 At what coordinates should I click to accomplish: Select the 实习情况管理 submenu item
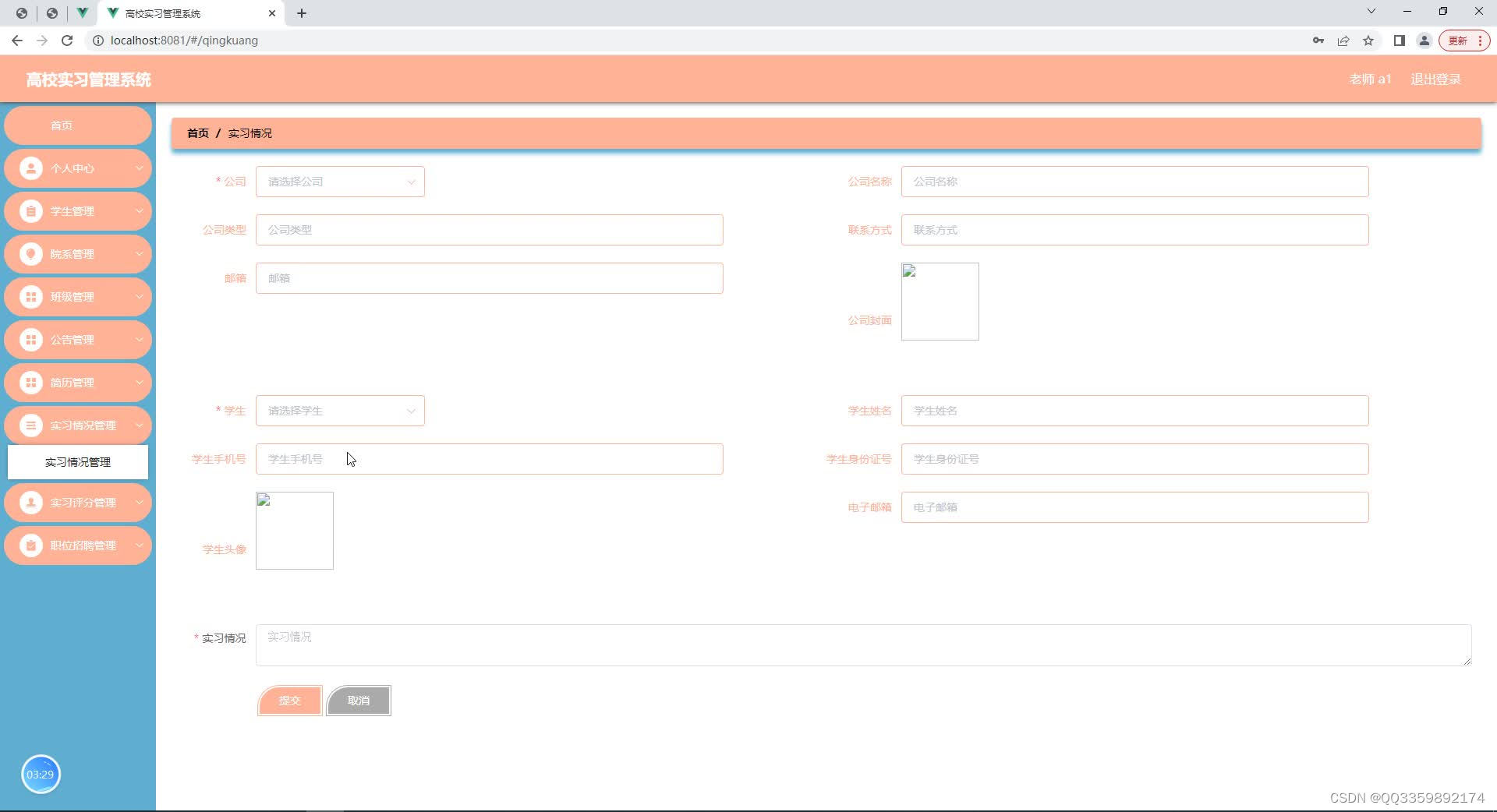78,462
